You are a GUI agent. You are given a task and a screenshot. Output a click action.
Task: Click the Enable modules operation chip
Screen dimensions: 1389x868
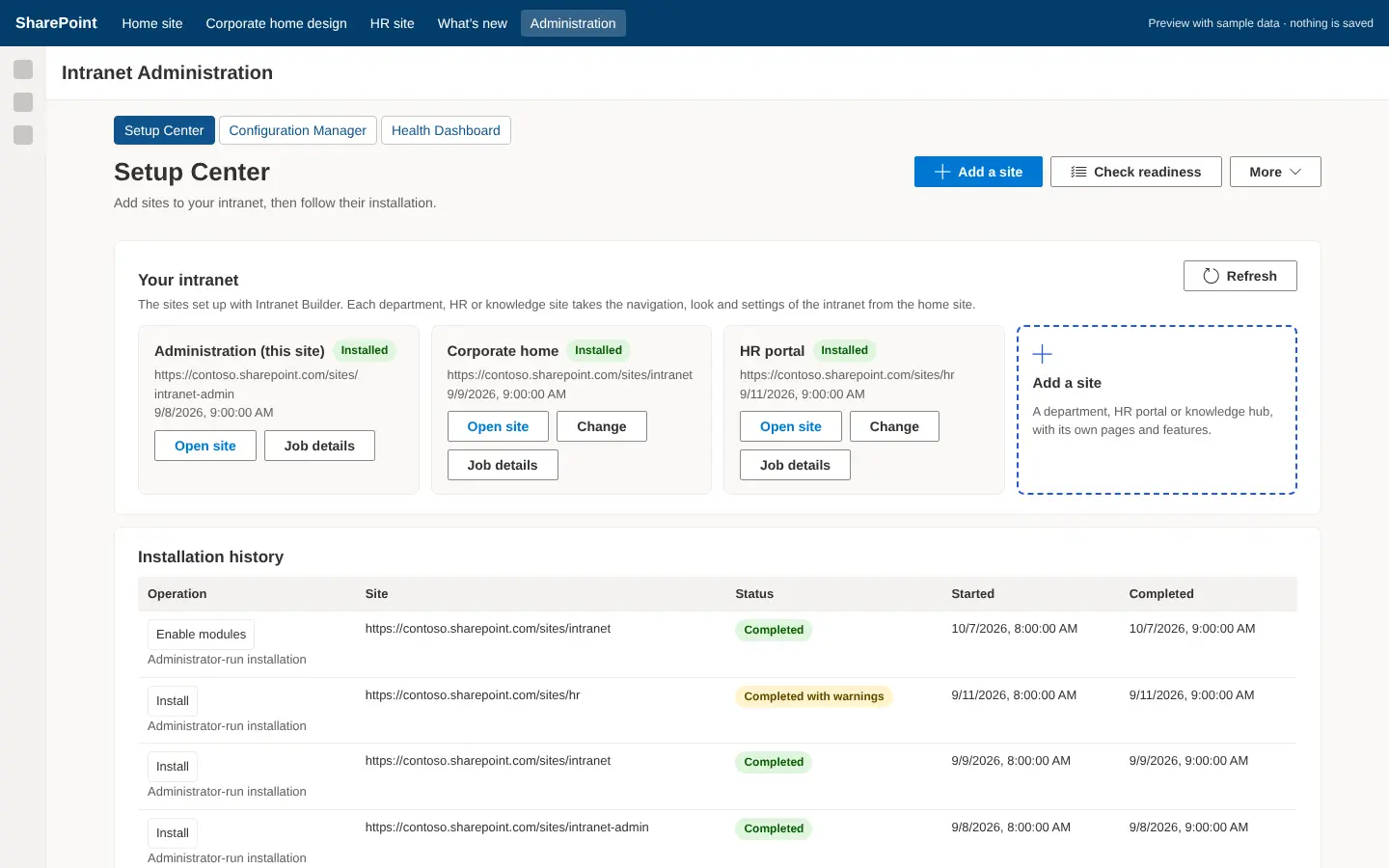pos(201,635)
